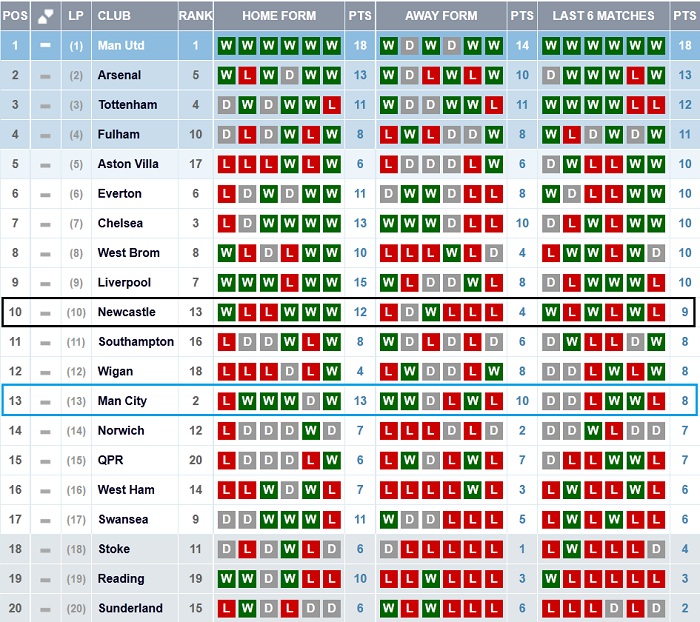Viewport: 700px width, 622px height.
Task: Open Norwich club name
Action: tap(121, 430)
